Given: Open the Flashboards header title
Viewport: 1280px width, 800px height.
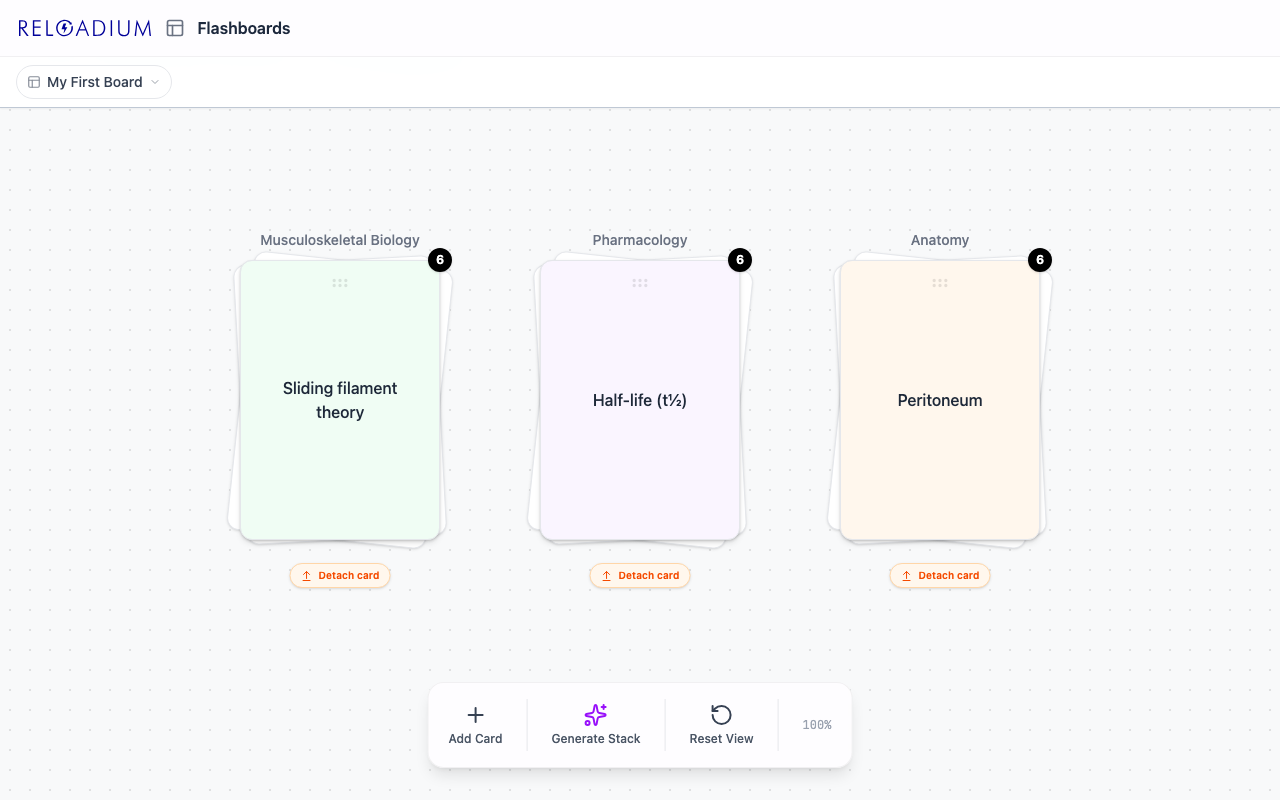Looking at the screenshot, I should [244, 28].
